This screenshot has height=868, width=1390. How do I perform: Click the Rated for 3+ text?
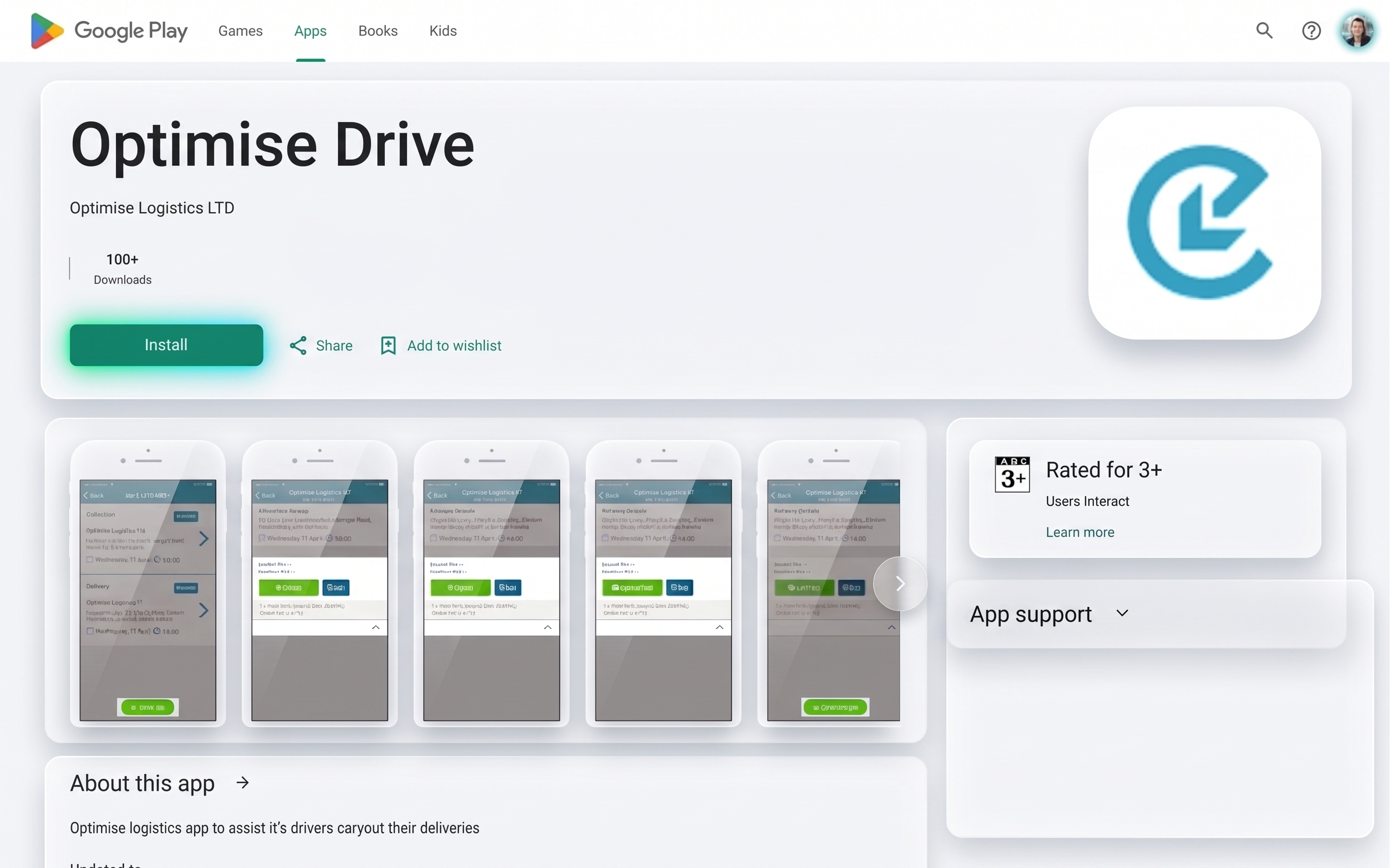[x=1103, y=470]
